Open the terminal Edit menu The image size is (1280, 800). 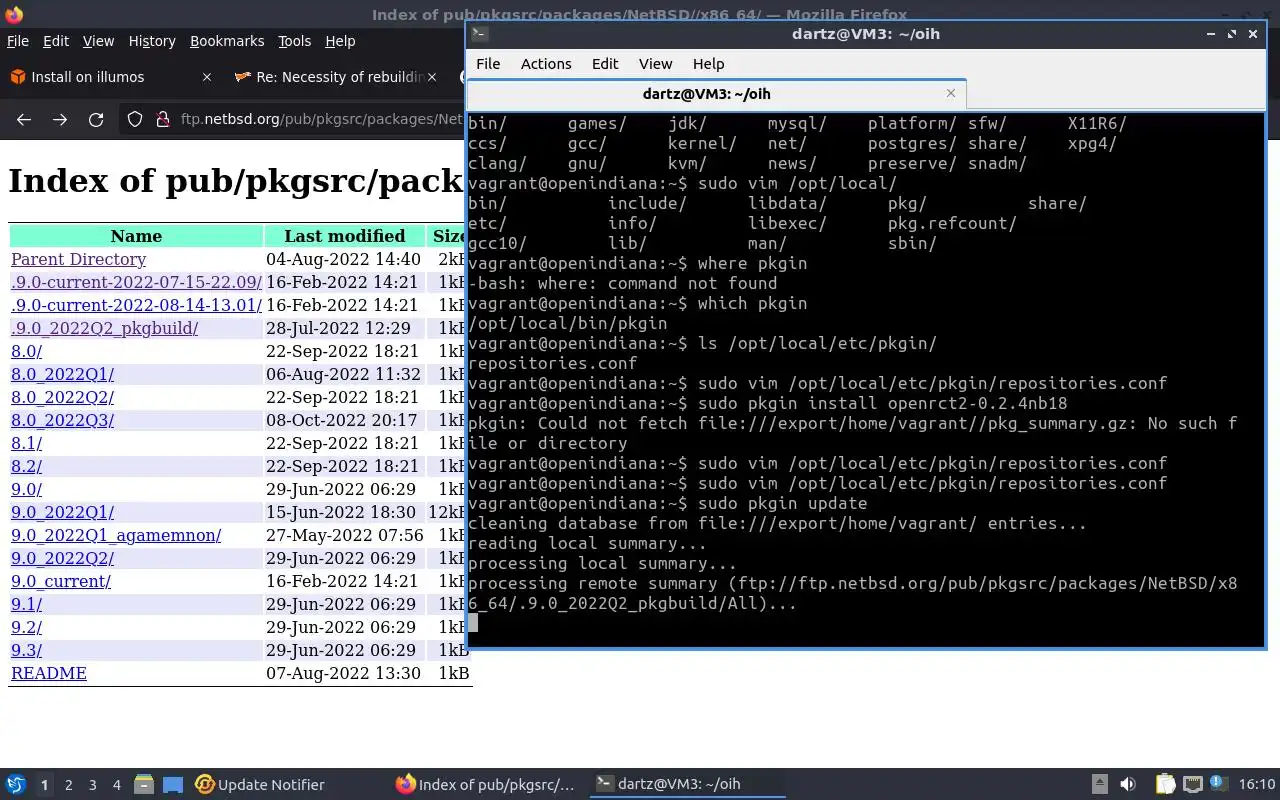click(x=605, y=63)
